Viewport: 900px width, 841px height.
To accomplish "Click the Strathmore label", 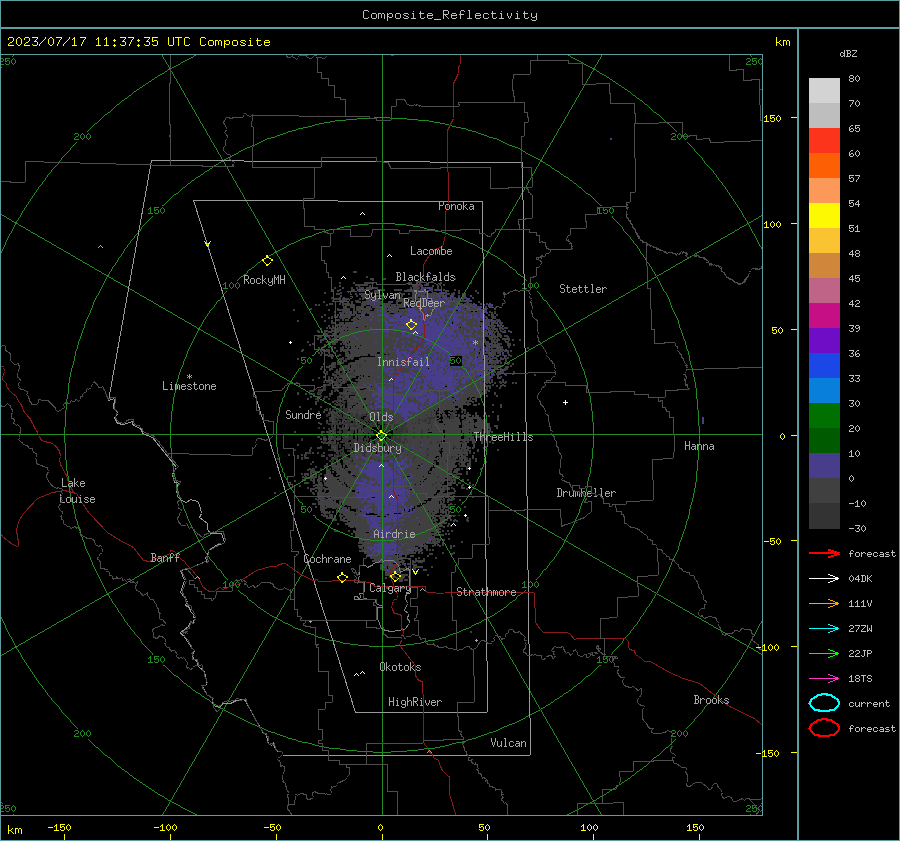I will click(486, 592).
